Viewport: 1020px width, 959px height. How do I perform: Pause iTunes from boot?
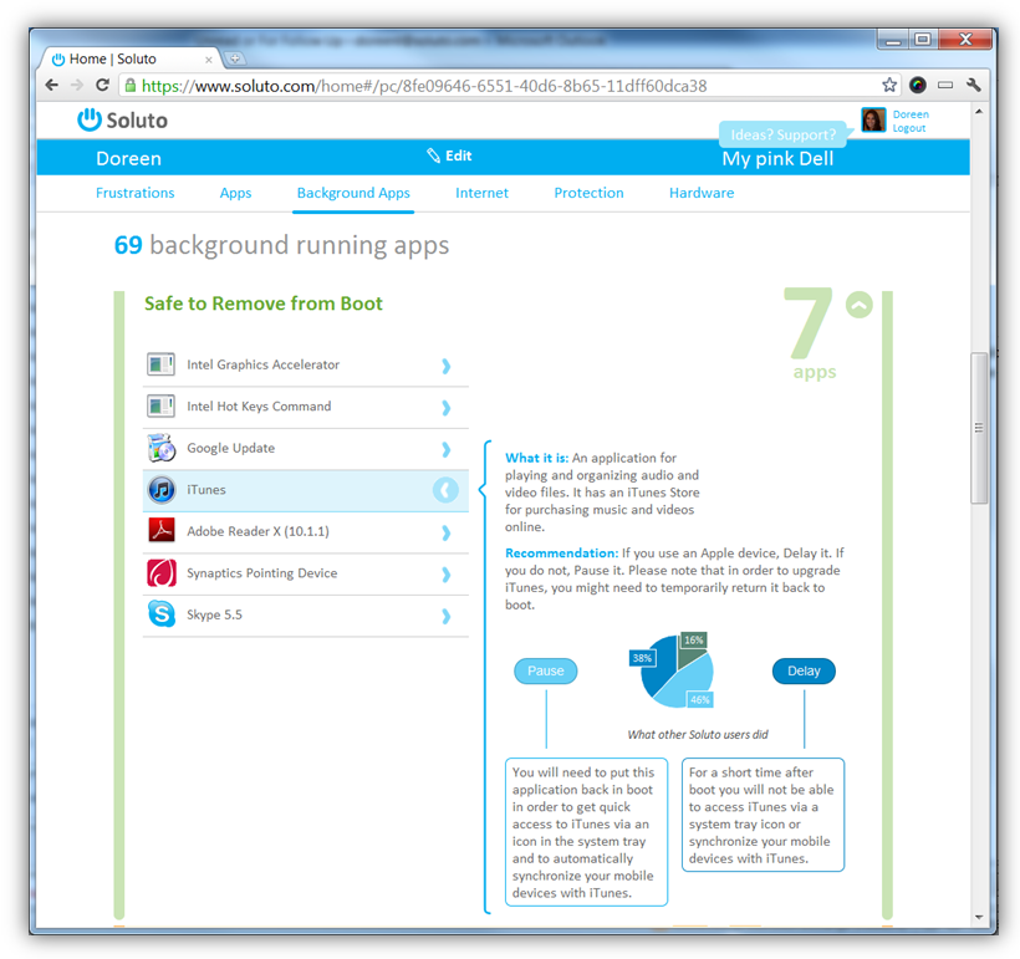point(545,671)
